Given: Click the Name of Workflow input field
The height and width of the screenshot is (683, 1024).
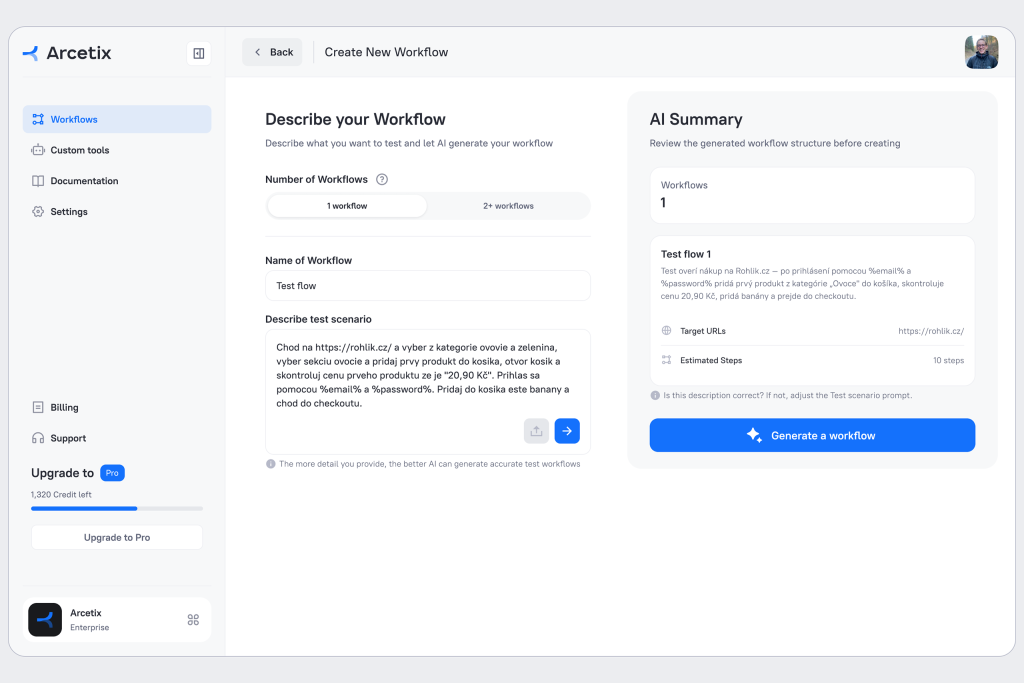Looking at the screenshot, I should pyautogui.click(x=428, y=286).
